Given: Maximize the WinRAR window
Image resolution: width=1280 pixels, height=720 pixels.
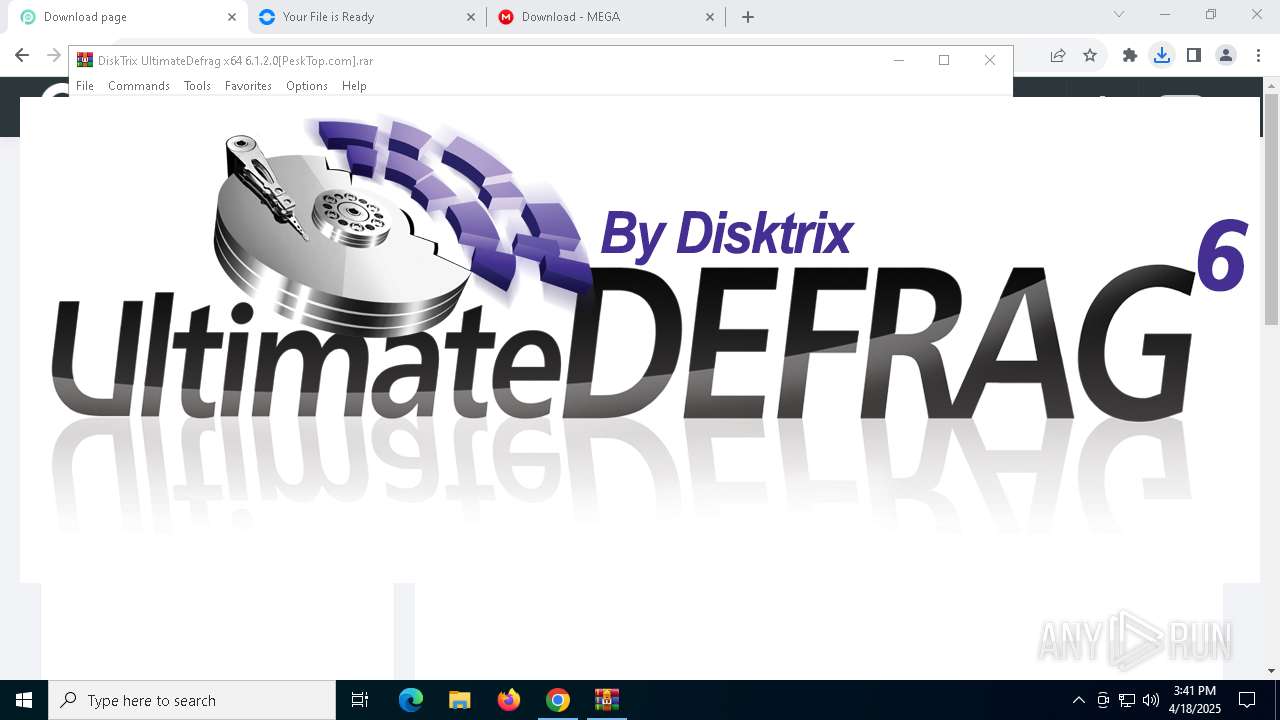Looking at the screenshot, I should (x=944, y=60).
